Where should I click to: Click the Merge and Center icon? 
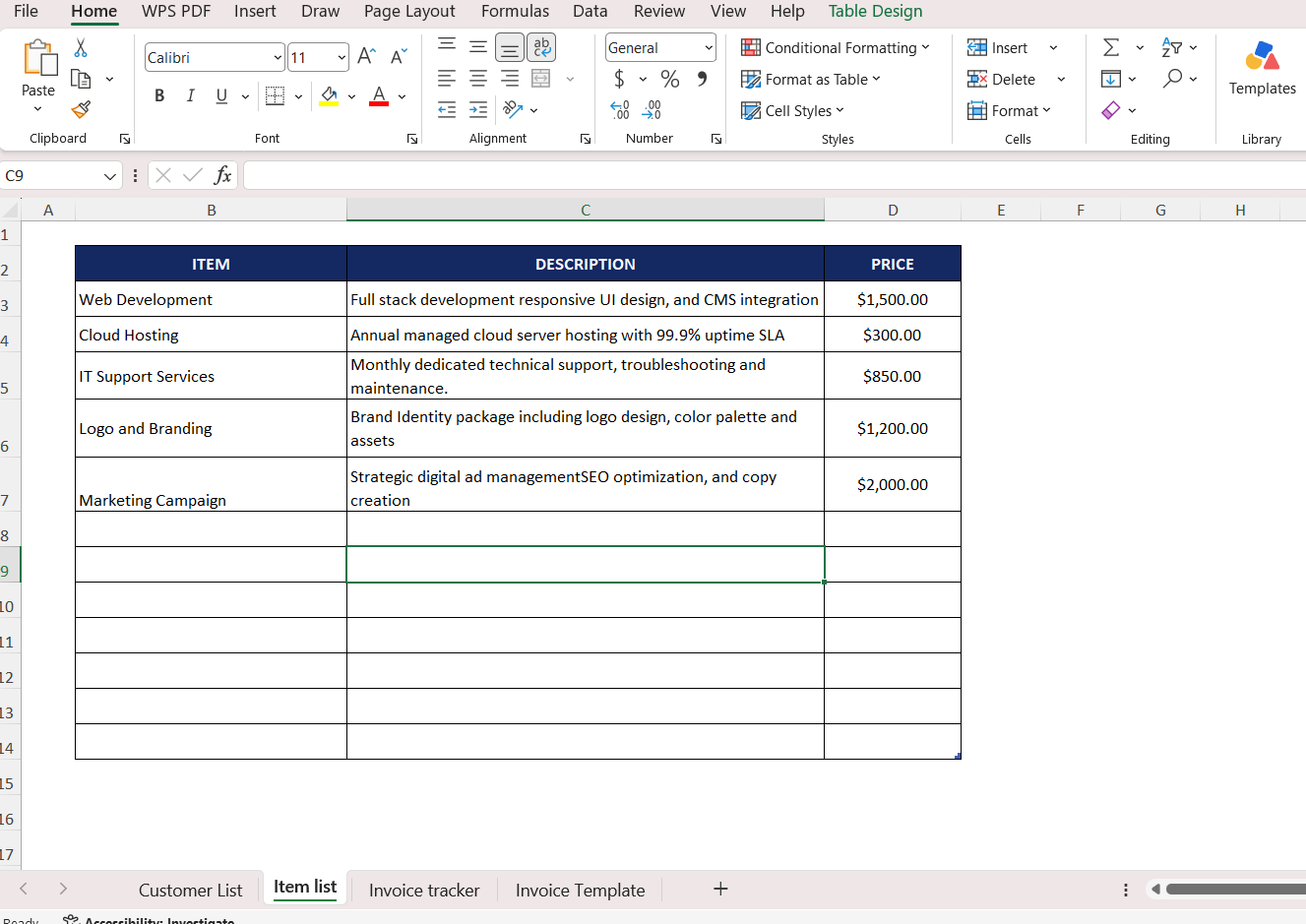pyautogui.click(x=540, y=79)
